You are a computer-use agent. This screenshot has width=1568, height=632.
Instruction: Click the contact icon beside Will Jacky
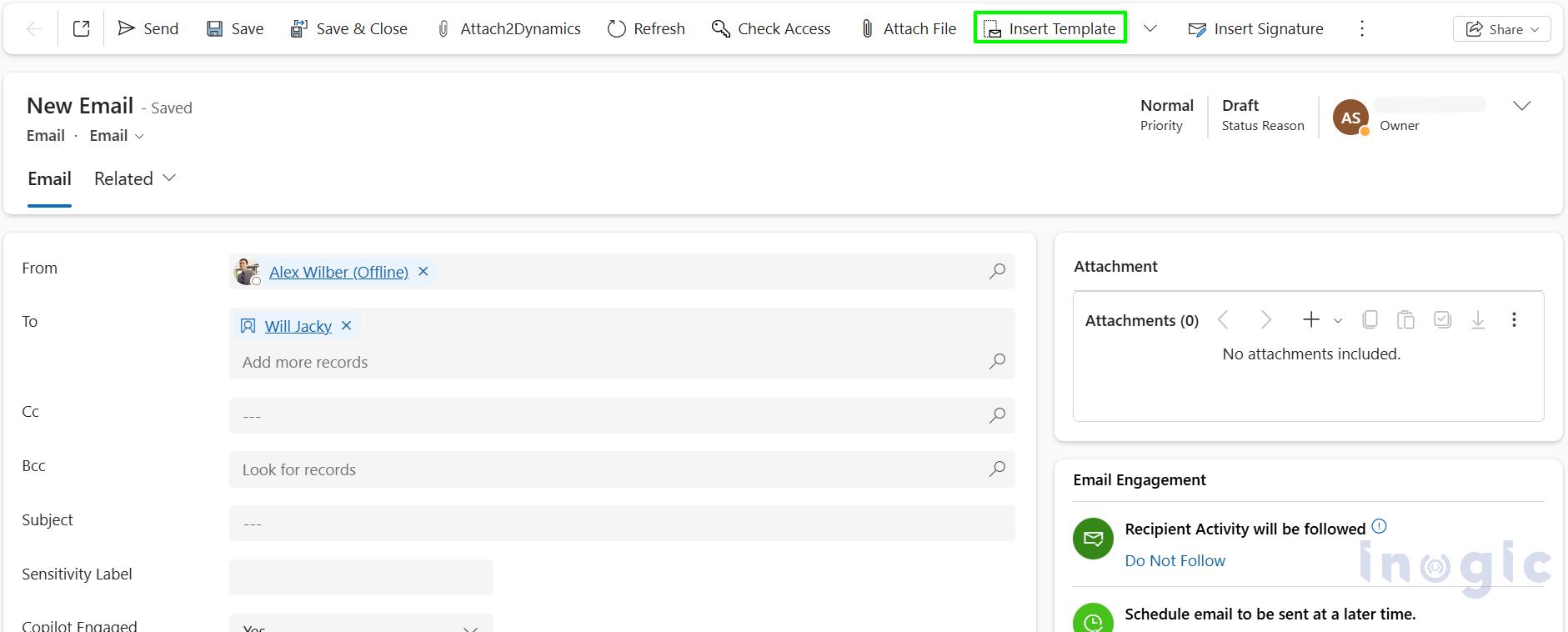(x=248, y=326)
